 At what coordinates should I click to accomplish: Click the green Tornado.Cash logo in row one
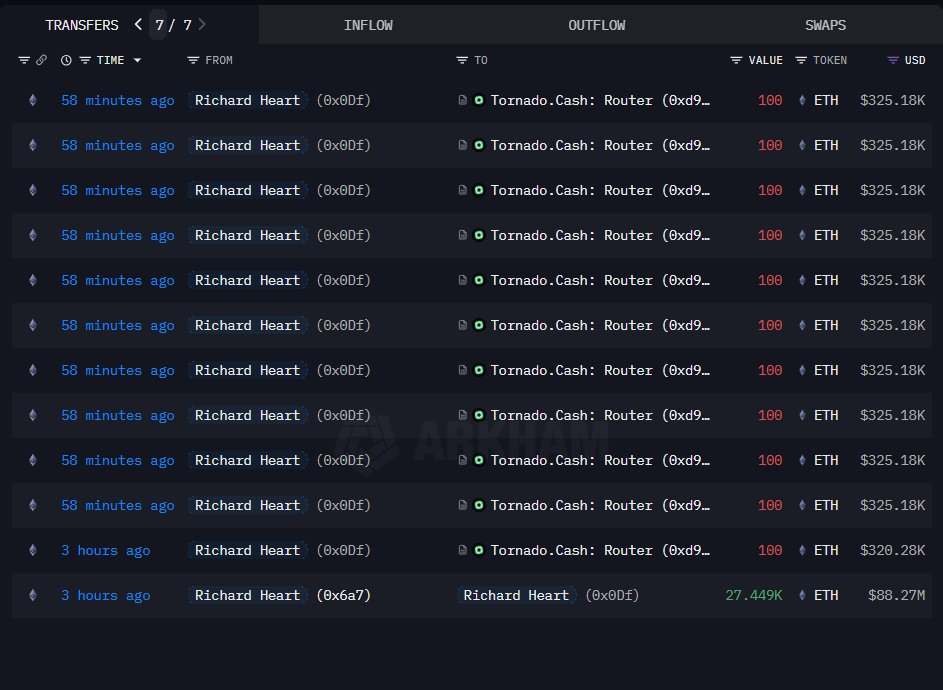477,100
